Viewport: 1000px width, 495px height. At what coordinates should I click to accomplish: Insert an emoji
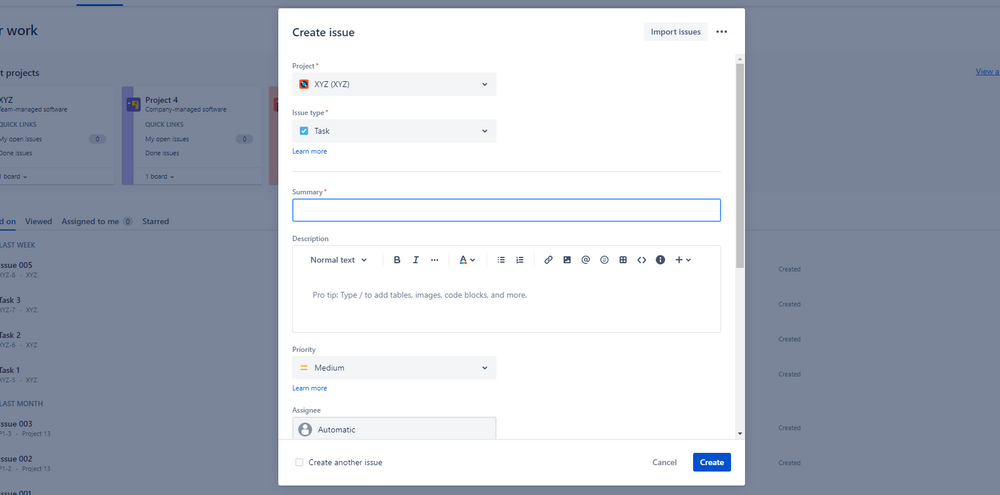coord(605,260)
